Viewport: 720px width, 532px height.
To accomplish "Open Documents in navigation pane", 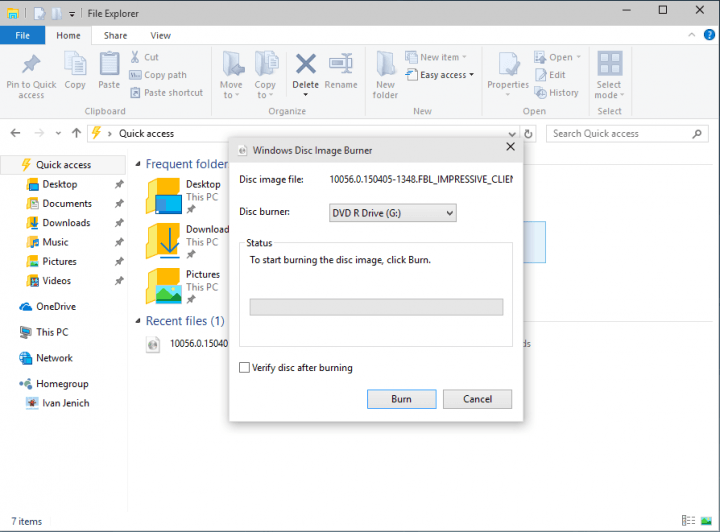I will (67, 204).
